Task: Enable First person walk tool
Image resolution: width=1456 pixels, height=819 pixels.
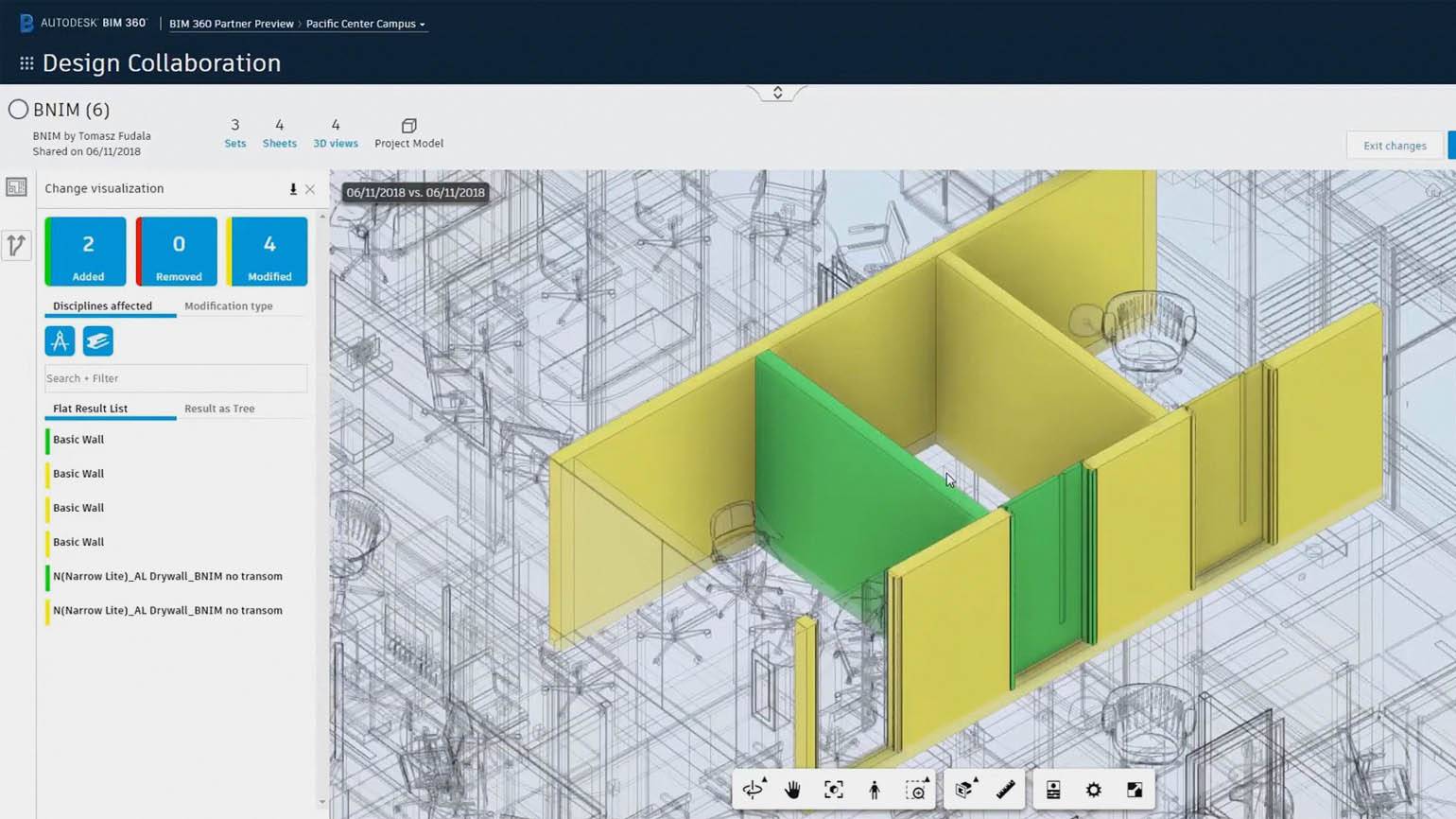Action: pos(875,790)
